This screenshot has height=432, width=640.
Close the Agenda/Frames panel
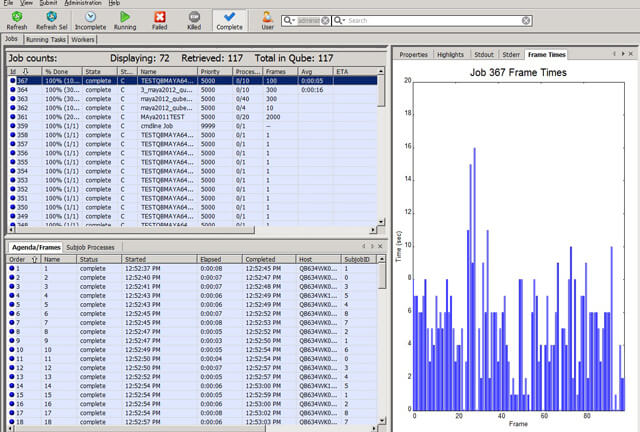pos(380,246)
